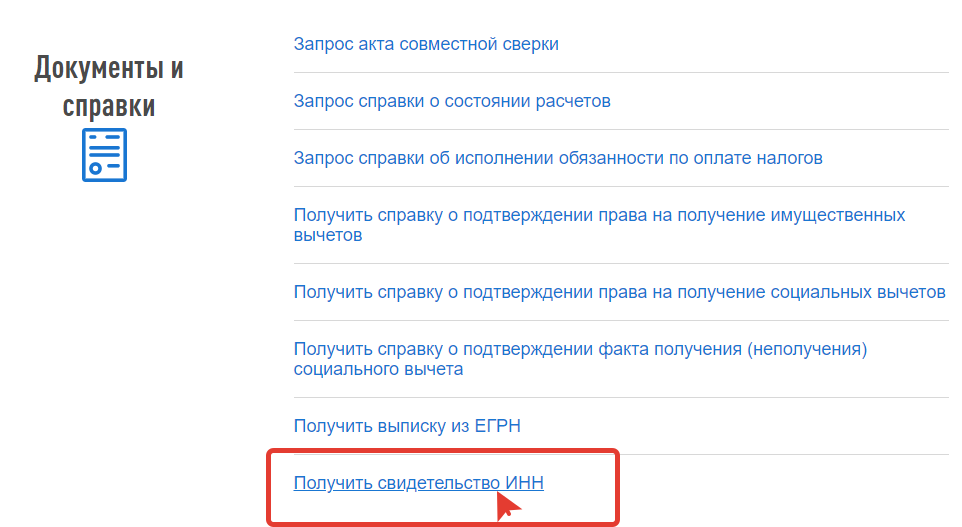Select link ending with 'имущественных вычетов'
Viewport: 962px width, 527px height.
(x=599, y=225)
